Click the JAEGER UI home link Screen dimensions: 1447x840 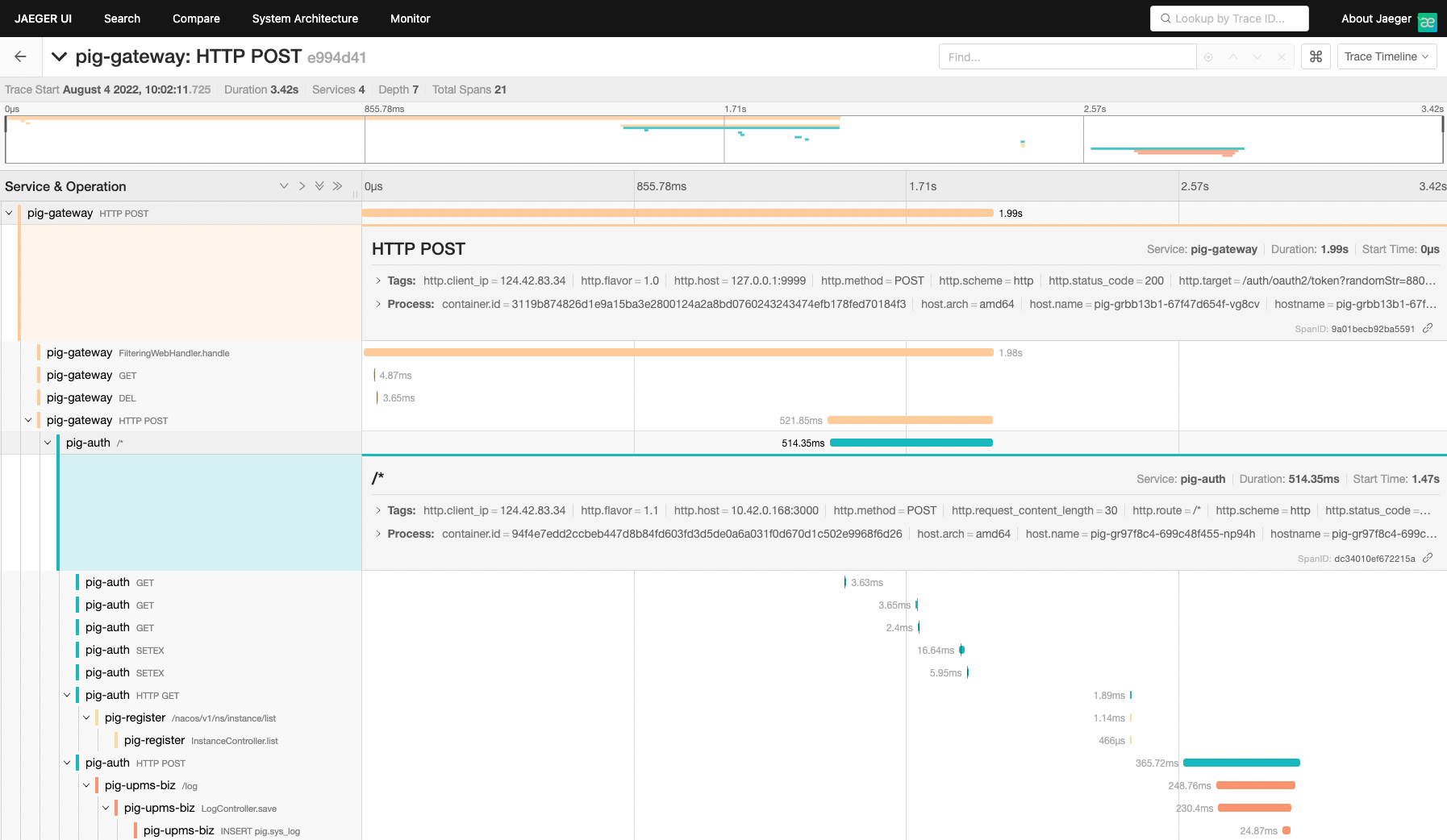(x=43, y=19)
